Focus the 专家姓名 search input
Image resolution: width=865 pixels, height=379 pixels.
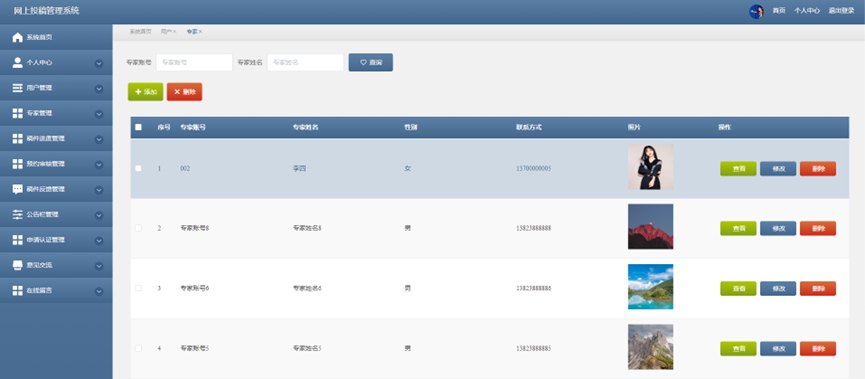tap(306, 62)
